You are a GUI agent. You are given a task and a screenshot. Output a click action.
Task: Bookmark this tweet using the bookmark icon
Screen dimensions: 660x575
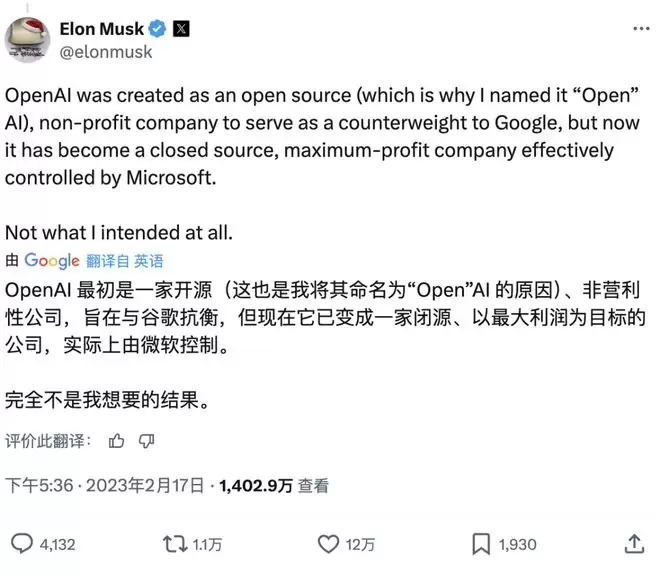point(481,544)
